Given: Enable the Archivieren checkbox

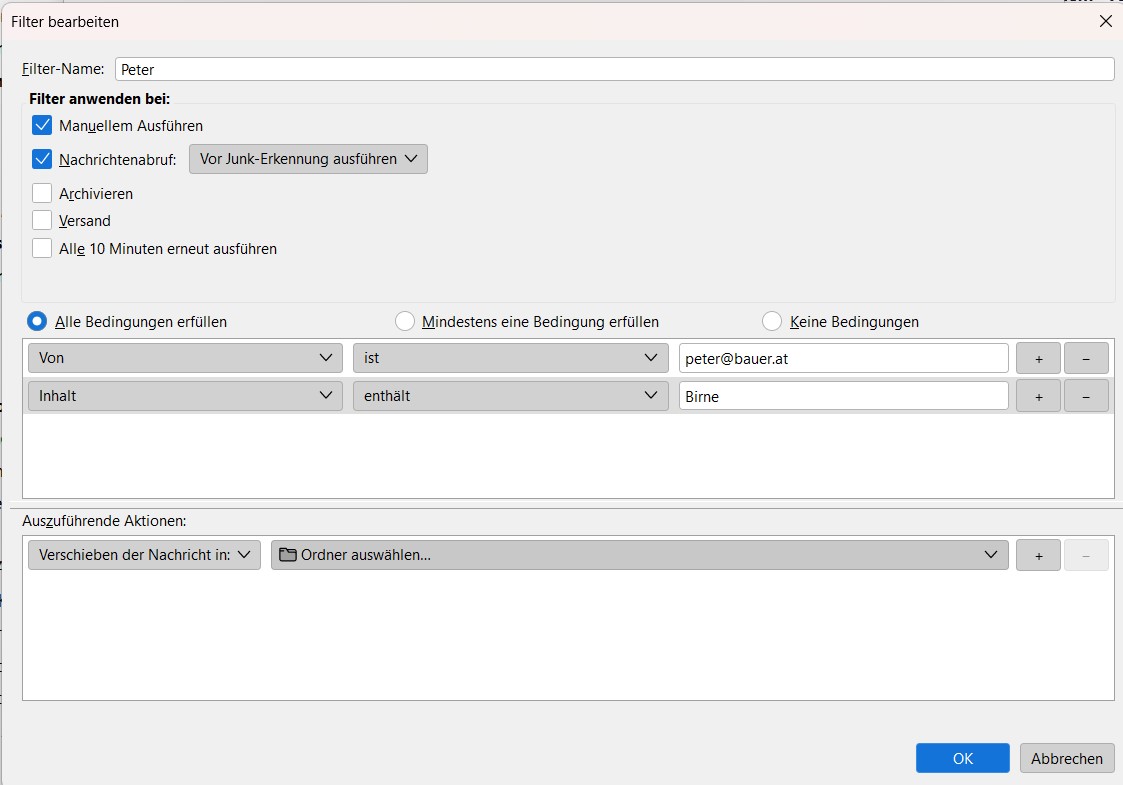Looking at the screenshot, I should [42, 193].
